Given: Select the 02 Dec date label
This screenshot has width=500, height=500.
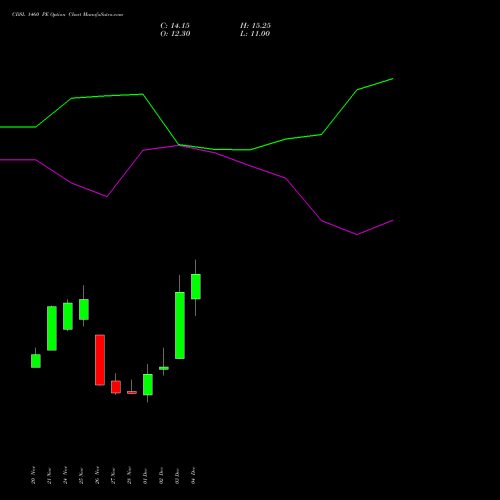Looking at the screenshot, I should (161, 475).
